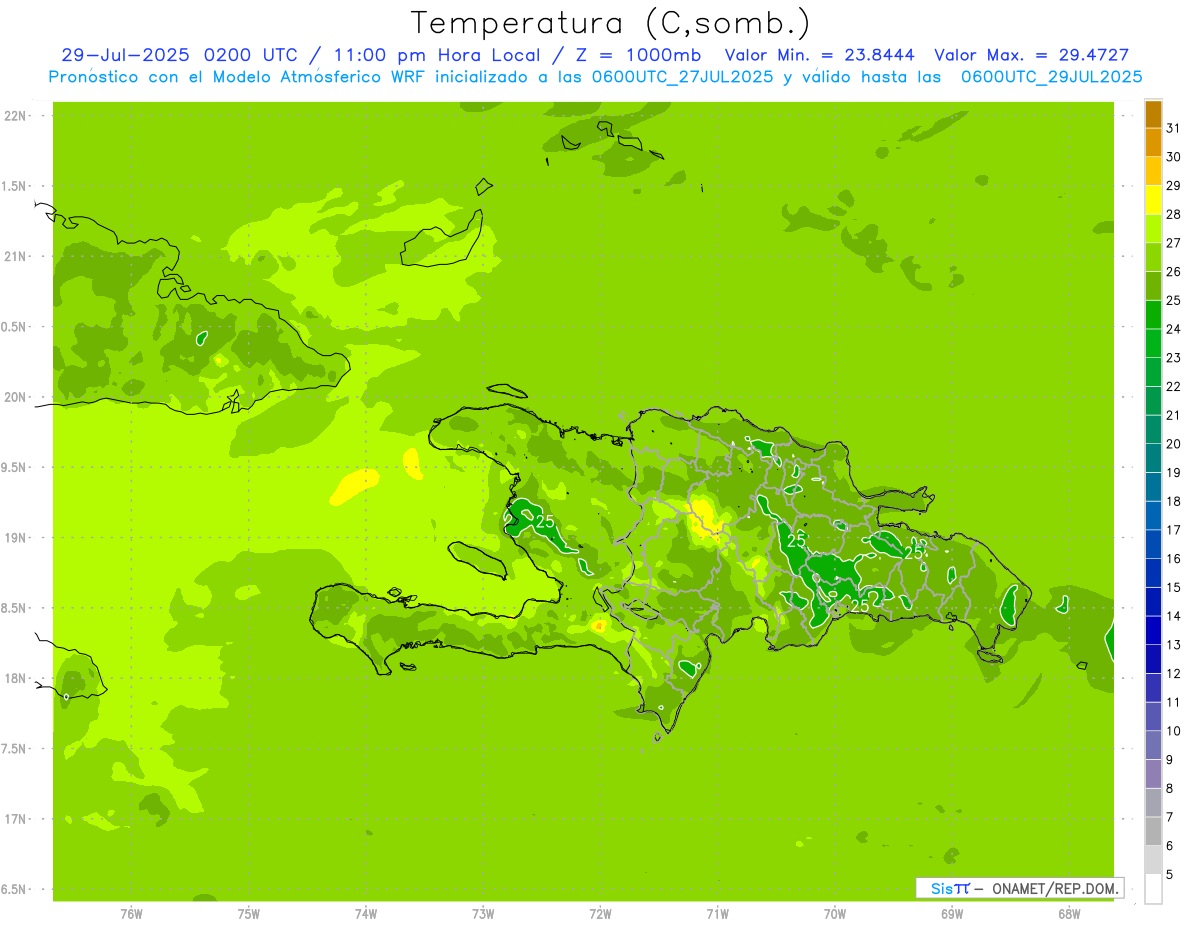Click the legend value '11'
Screen dimensions: 1200x927
click(1174, 702)
